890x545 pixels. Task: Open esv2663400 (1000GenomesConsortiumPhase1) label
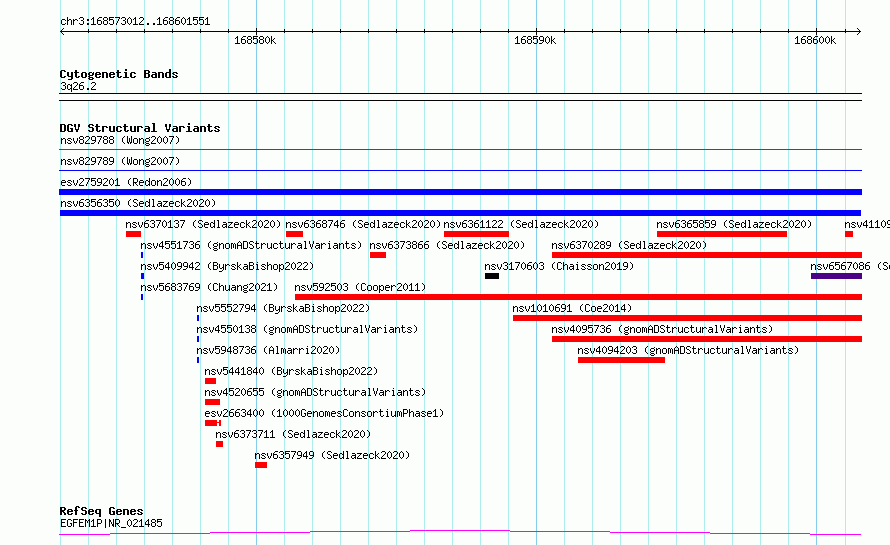pos(324,413)
